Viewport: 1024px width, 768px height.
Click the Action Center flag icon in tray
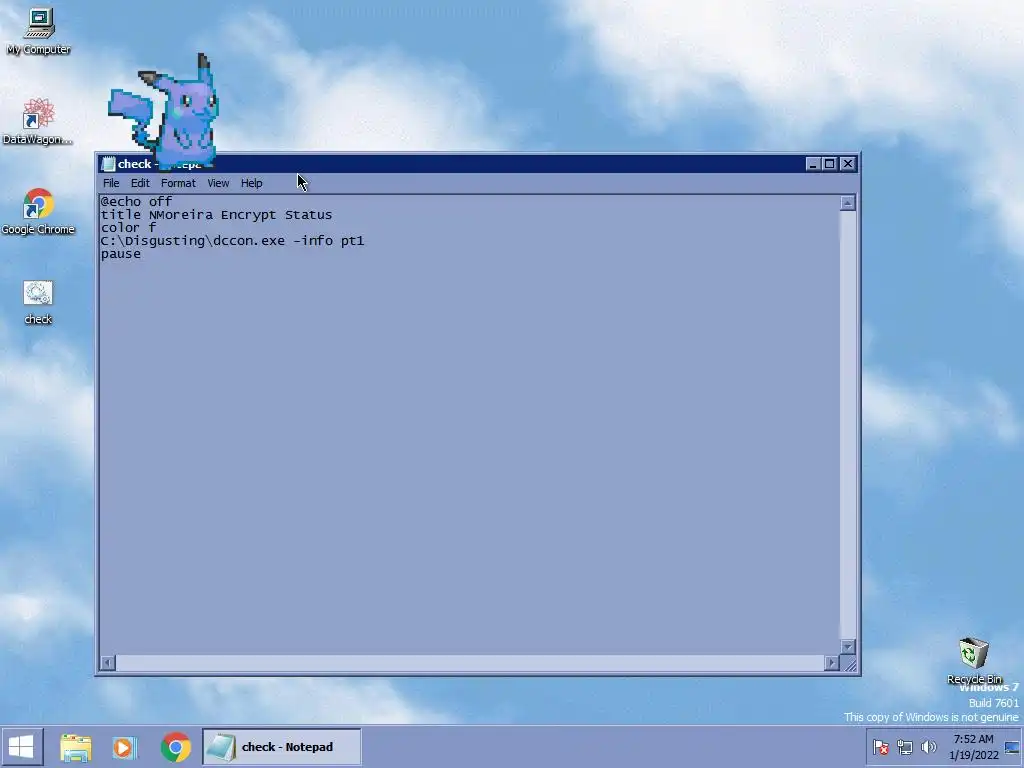[x=880, y=746]
